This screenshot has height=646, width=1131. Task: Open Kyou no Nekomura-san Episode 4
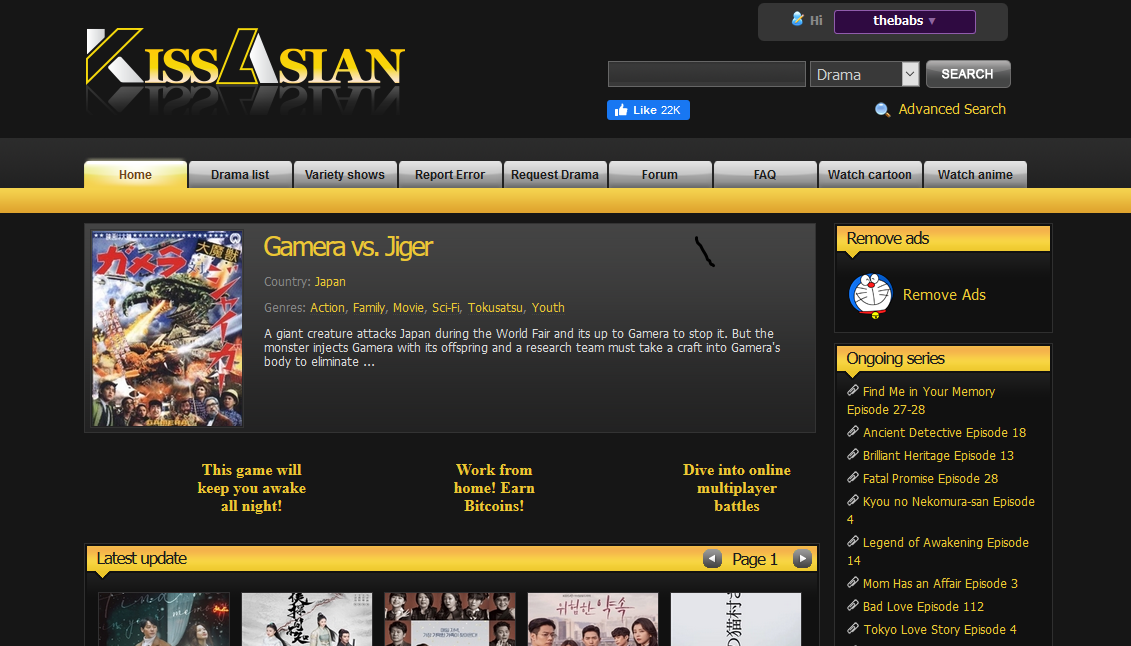(941, 510)
